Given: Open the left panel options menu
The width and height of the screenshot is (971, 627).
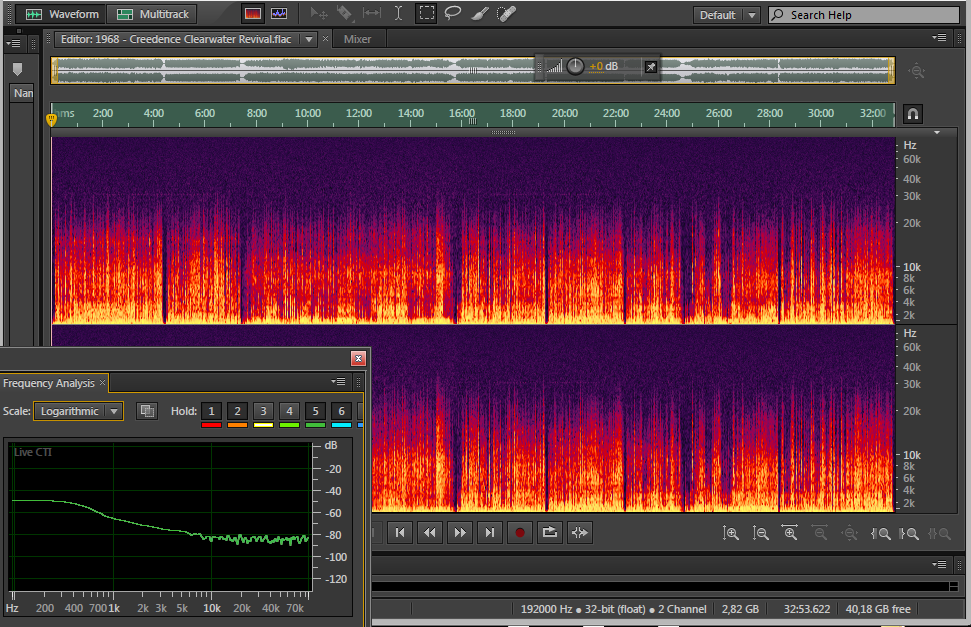Looking at the screenshot, I should [13, 43].
